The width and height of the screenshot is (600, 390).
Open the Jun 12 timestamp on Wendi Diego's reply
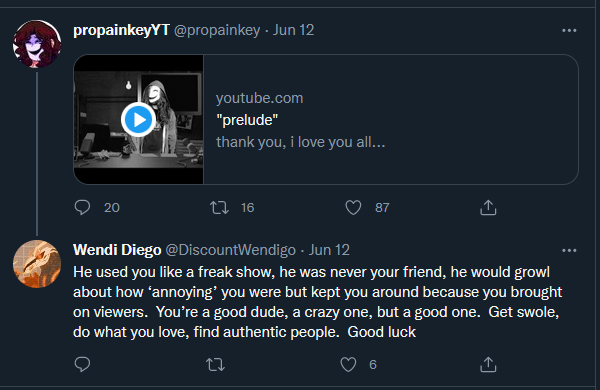pyautogui.click(x=329, y=250)
